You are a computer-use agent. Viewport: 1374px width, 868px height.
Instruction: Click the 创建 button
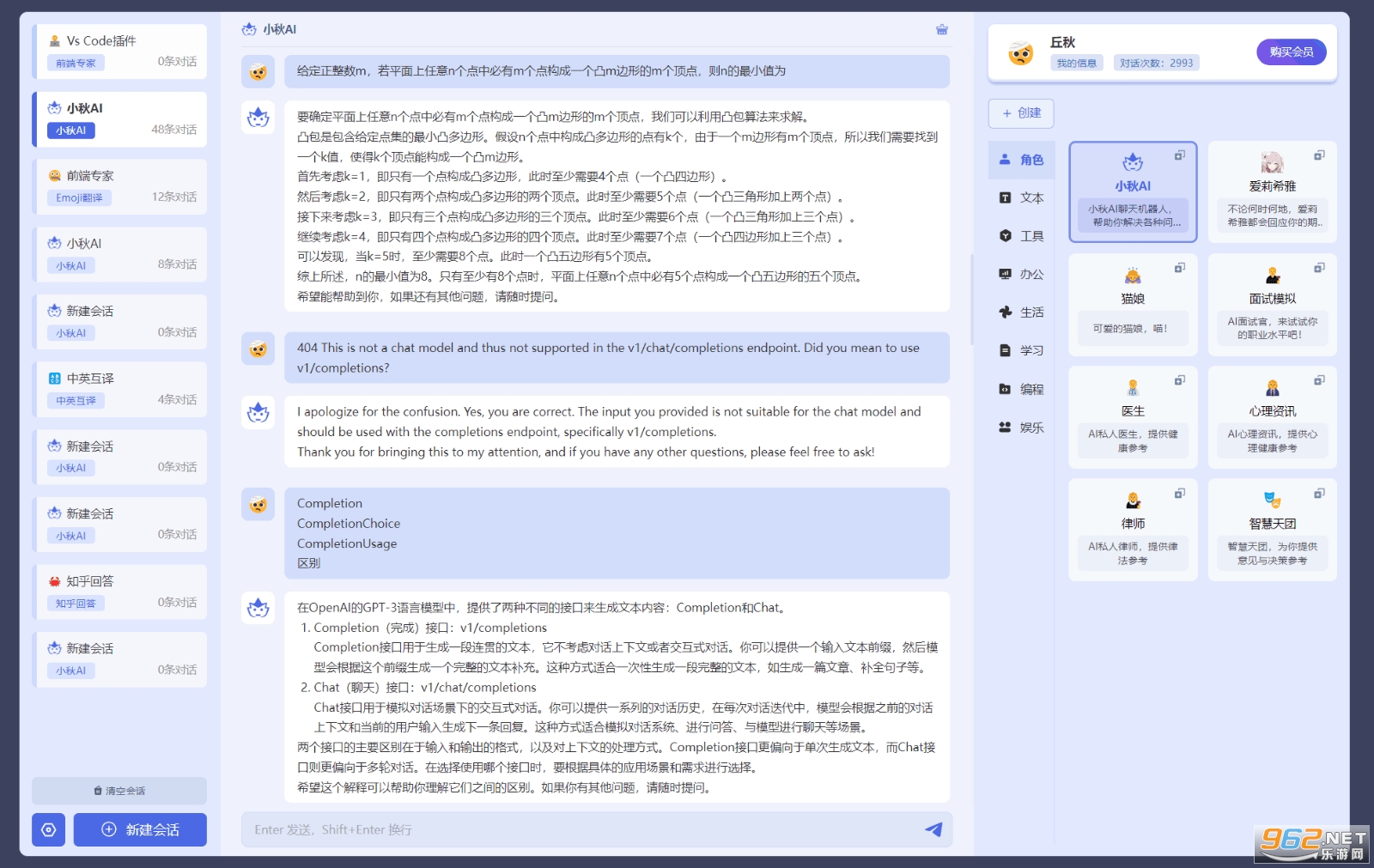1021,113
